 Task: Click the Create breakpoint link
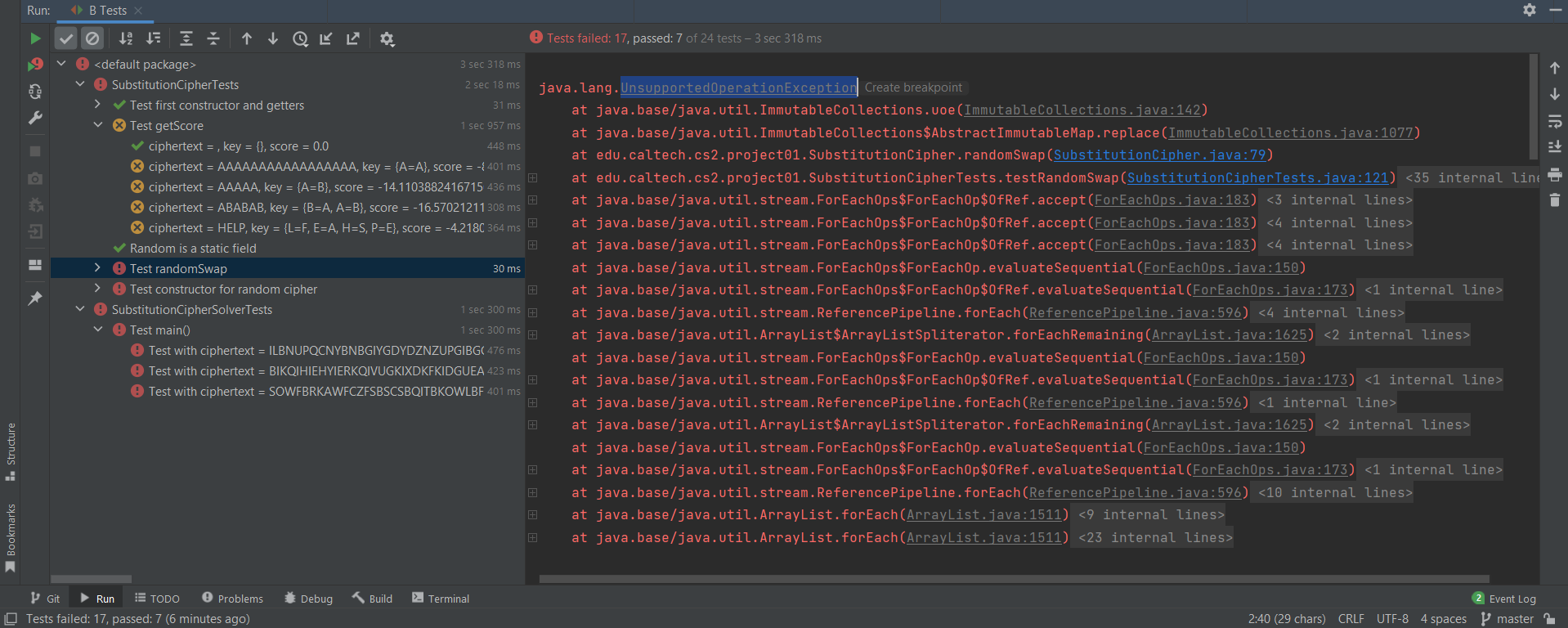click(x=913, y=87)
